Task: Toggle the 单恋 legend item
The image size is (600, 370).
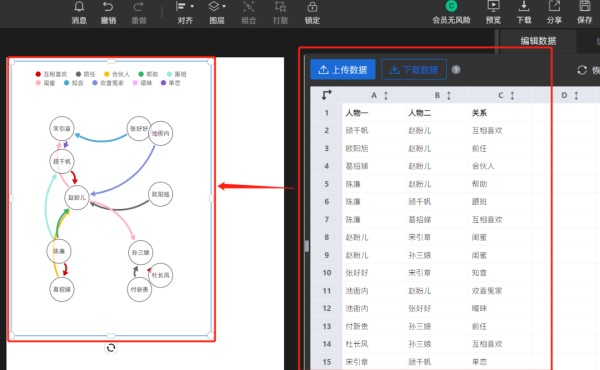Action: [171, 83]
